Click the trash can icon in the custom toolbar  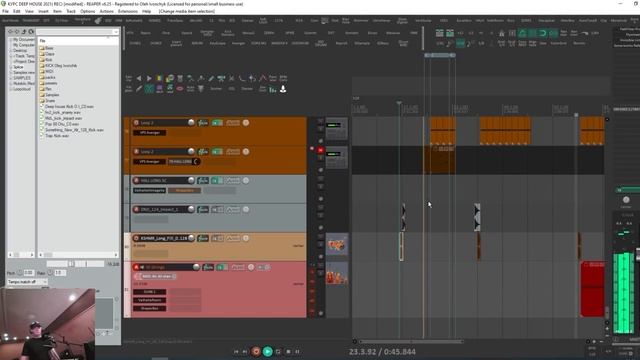[x=180, y=78]
